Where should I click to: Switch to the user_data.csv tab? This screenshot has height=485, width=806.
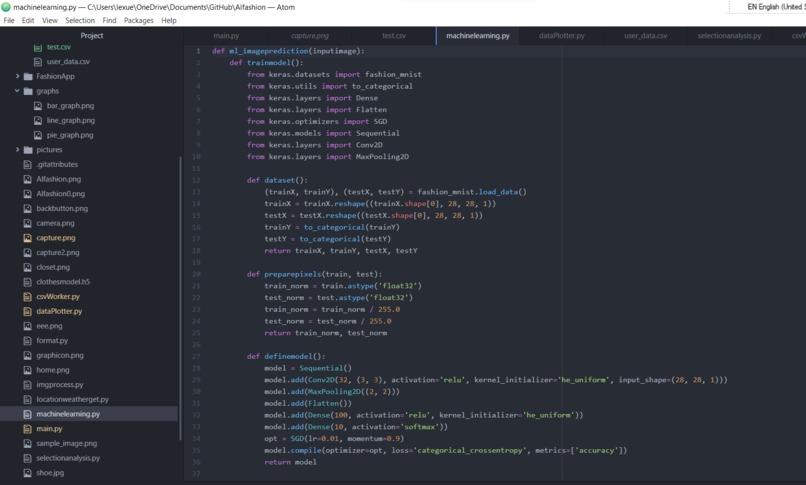[x=646, y=35]
